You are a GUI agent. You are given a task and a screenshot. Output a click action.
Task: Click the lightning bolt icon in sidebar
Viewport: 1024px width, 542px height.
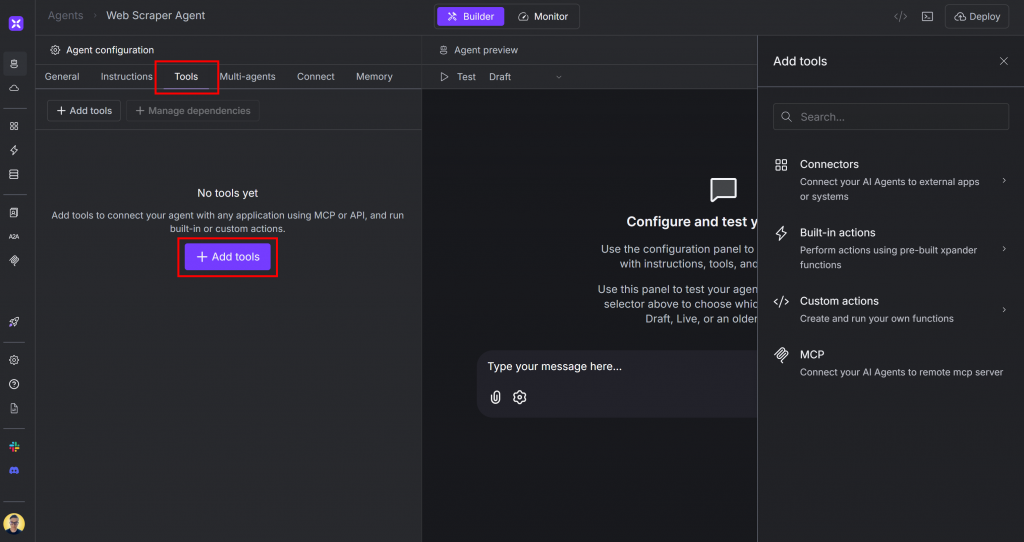[14, 150]
